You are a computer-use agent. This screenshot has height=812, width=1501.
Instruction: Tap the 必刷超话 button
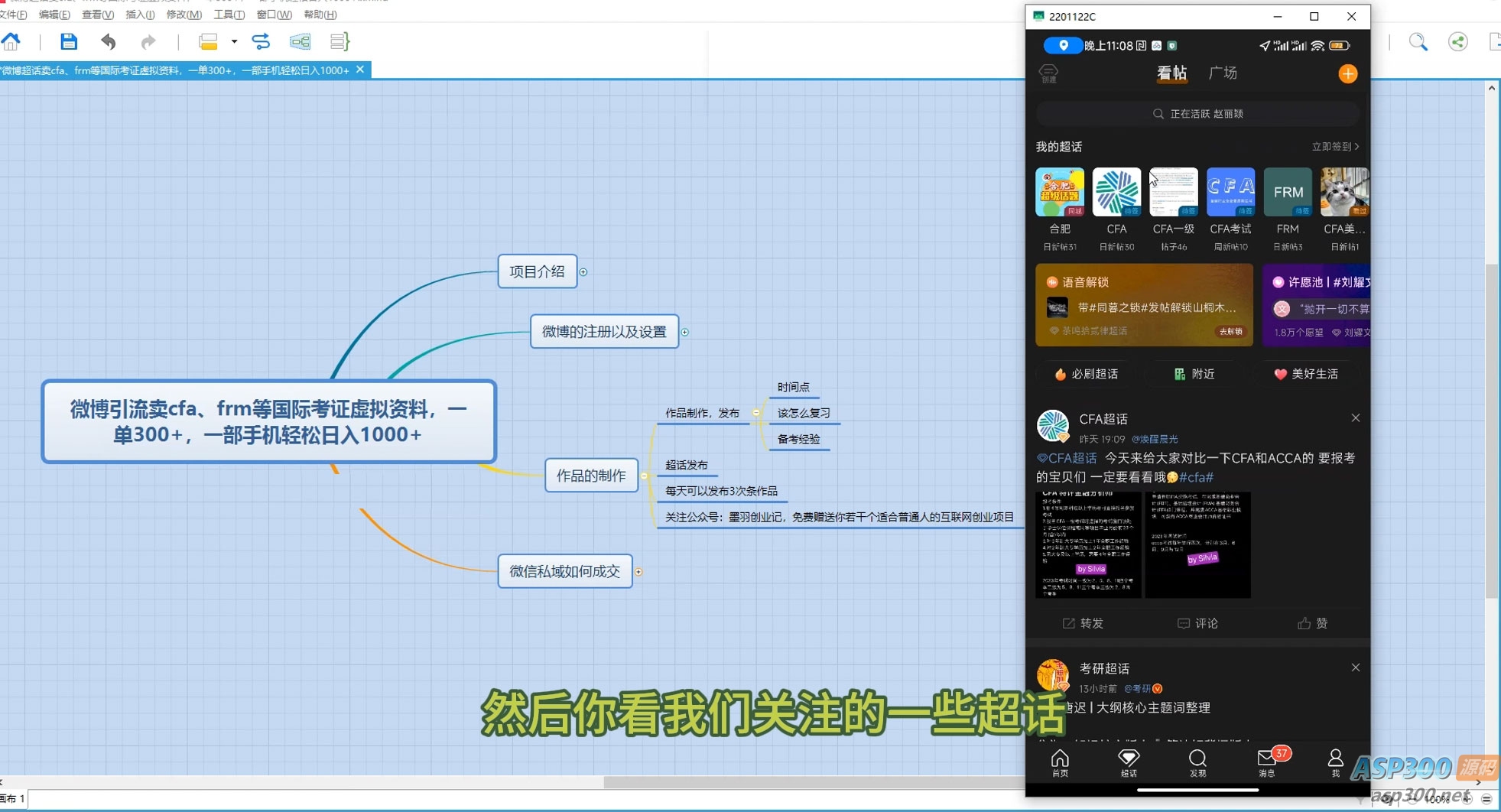(x=1087, y=374)
